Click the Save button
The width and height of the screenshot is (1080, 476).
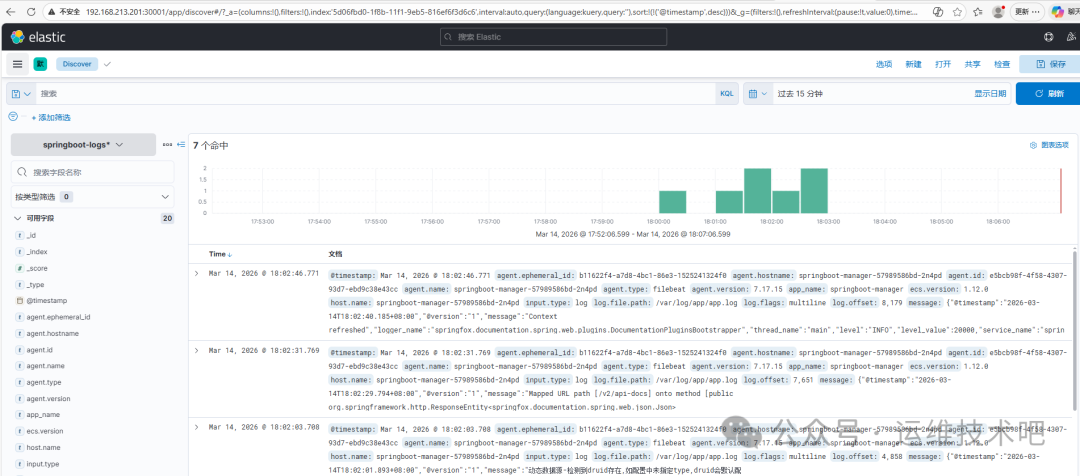click(1050, 64)
